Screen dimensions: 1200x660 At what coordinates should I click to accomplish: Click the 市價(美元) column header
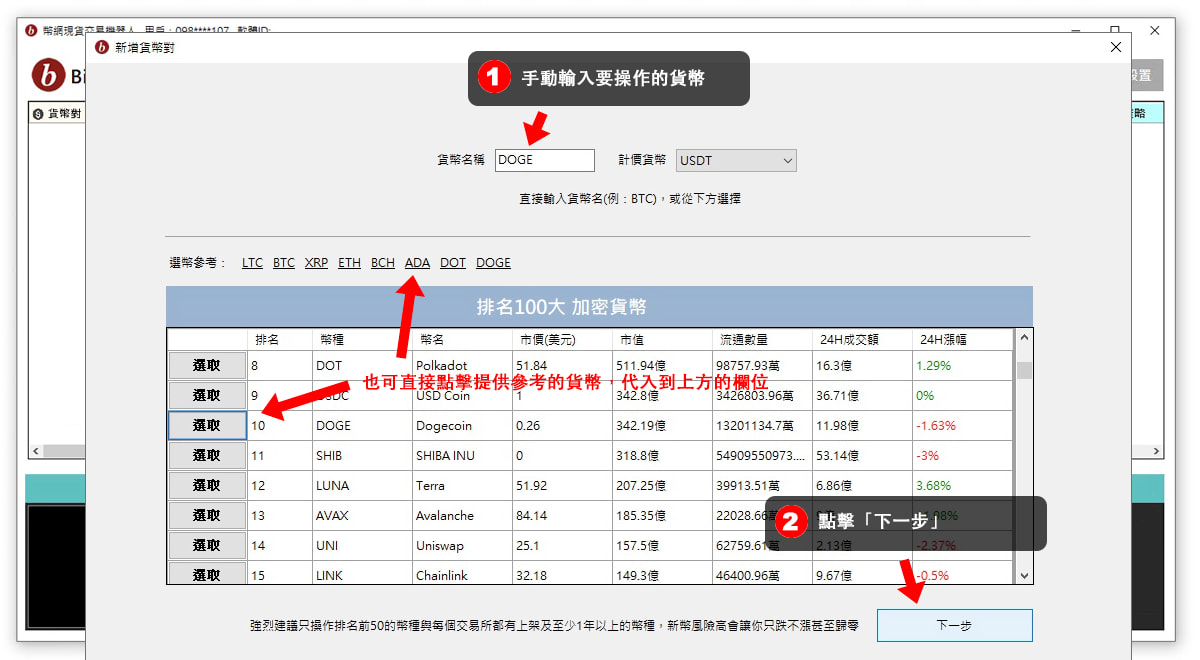[562, 340]
